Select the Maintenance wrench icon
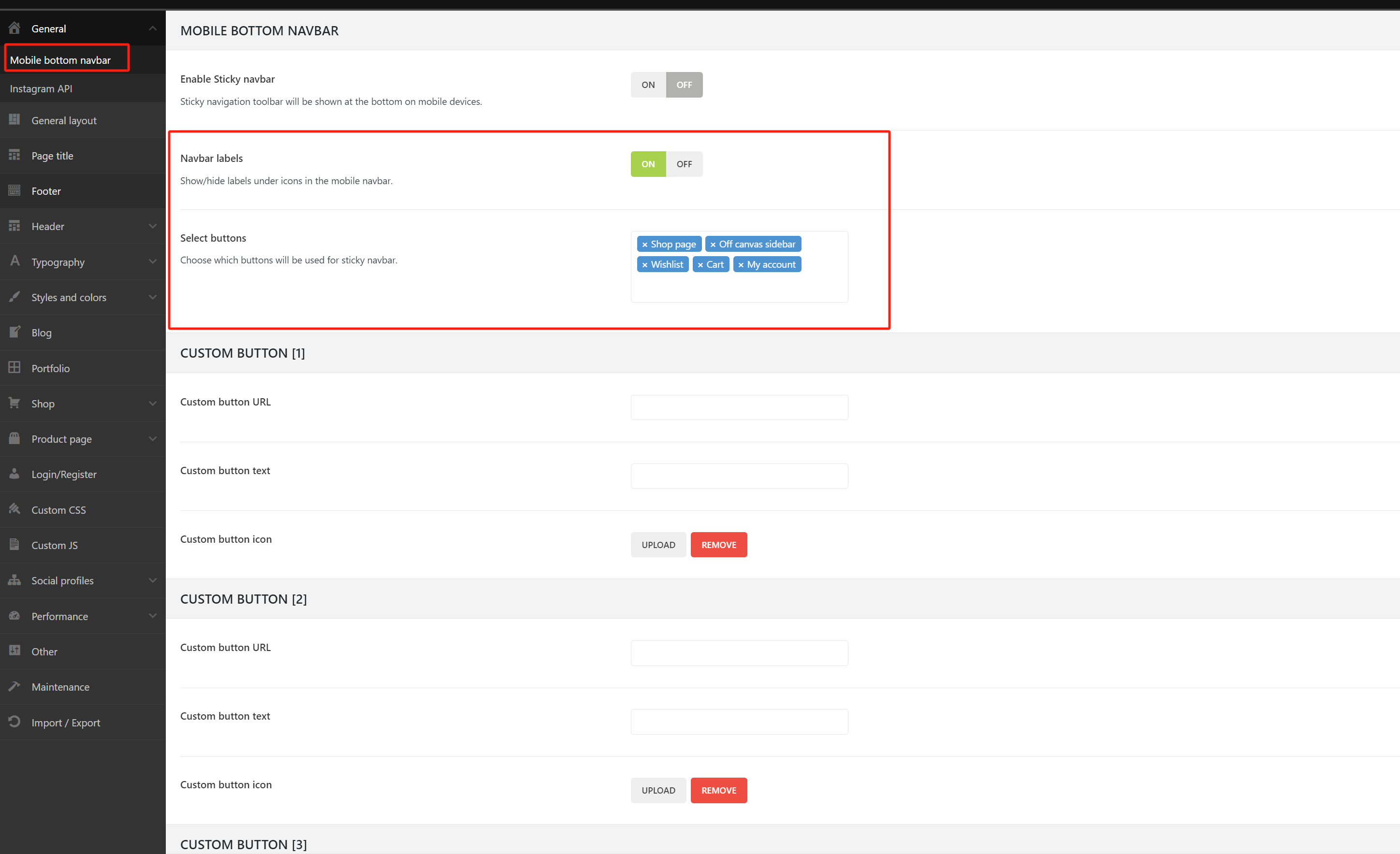Viewport: 1400px width, 854px height. (14, 686)
